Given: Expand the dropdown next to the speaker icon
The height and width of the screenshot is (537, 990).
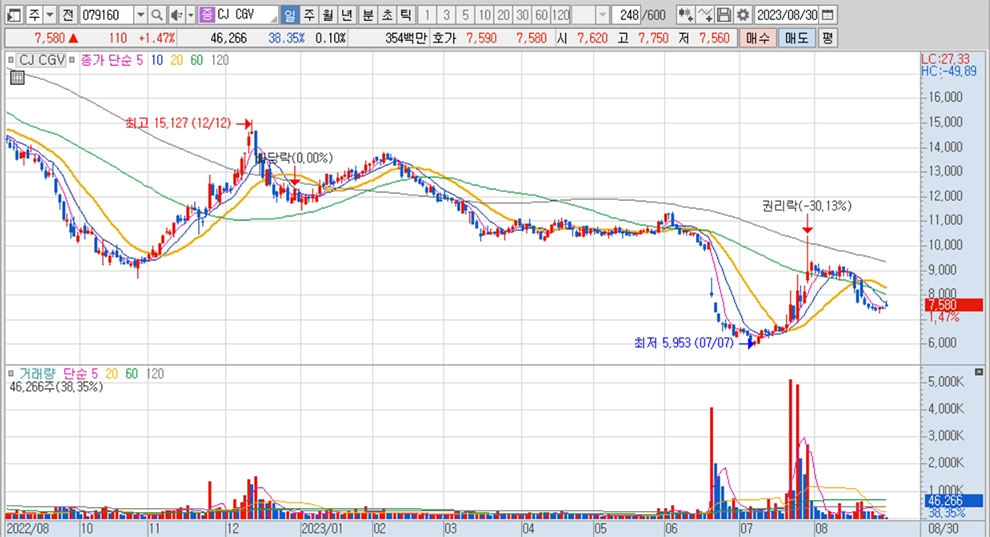Looking at the screenshot, I should 190,15.
